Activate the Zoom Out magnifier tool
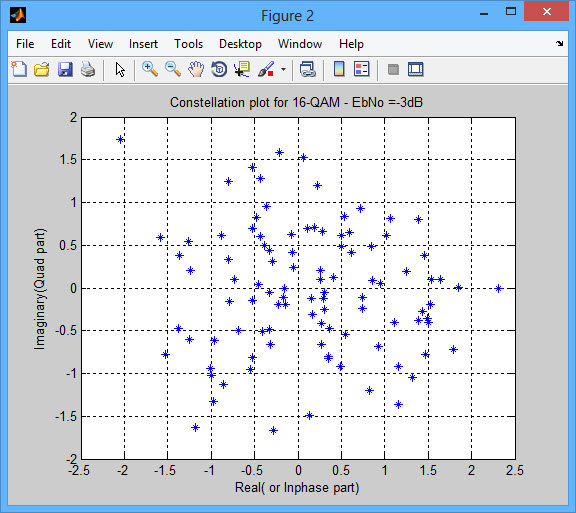The height and width of the screenshot is (513, 576). click(x=173, y=69)
